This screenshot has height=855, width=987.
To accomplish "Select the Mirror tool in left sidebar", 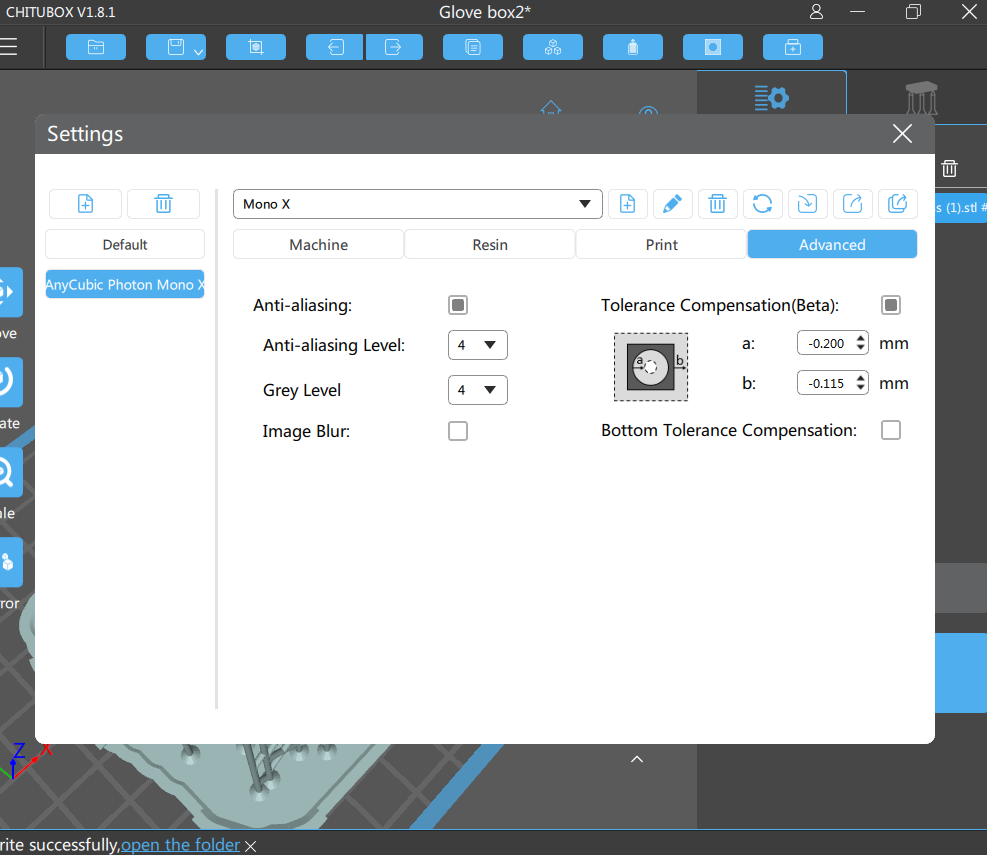I will coord(9,562).
